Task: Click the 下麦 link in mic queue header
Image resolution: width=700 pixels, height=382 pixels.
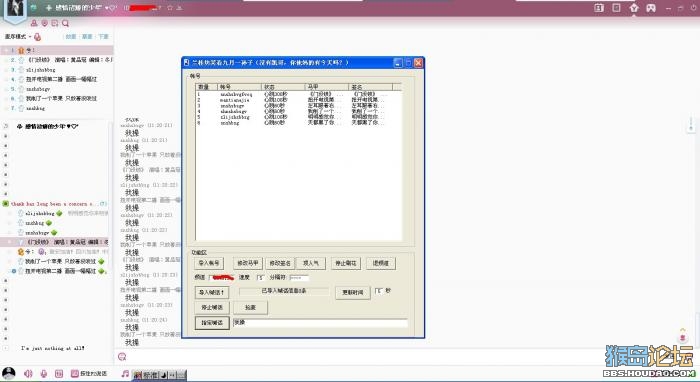Action: (x=104, y=37)
